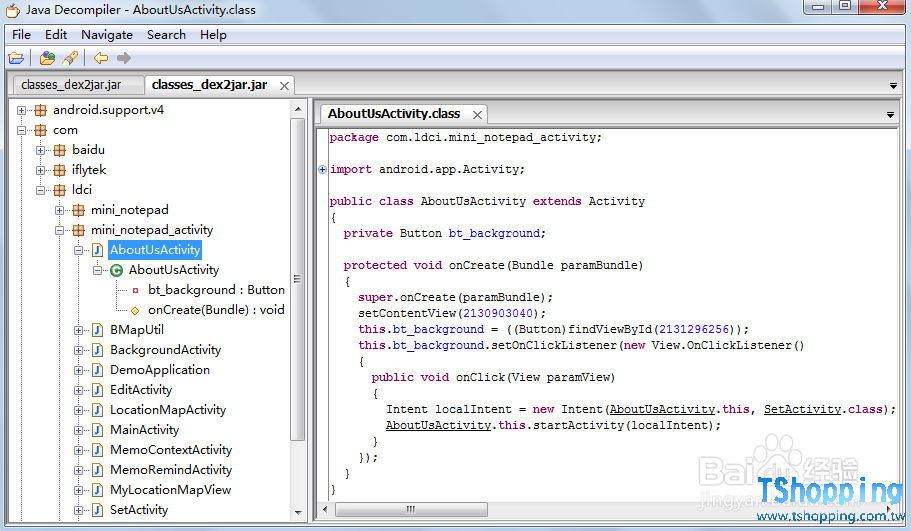Click the Backward navigation arrow
This screenshot has width=911, height=531.
point(101,58)
